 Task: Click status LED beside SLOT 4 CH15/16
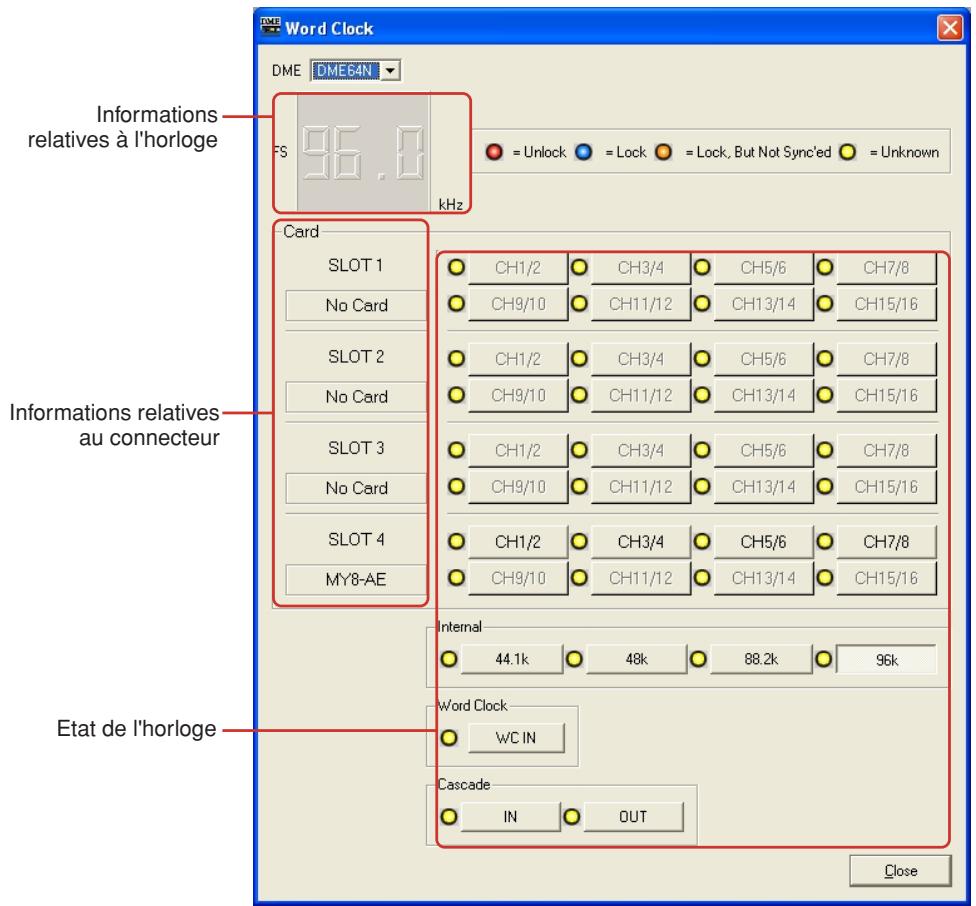[x=825, y=577]
